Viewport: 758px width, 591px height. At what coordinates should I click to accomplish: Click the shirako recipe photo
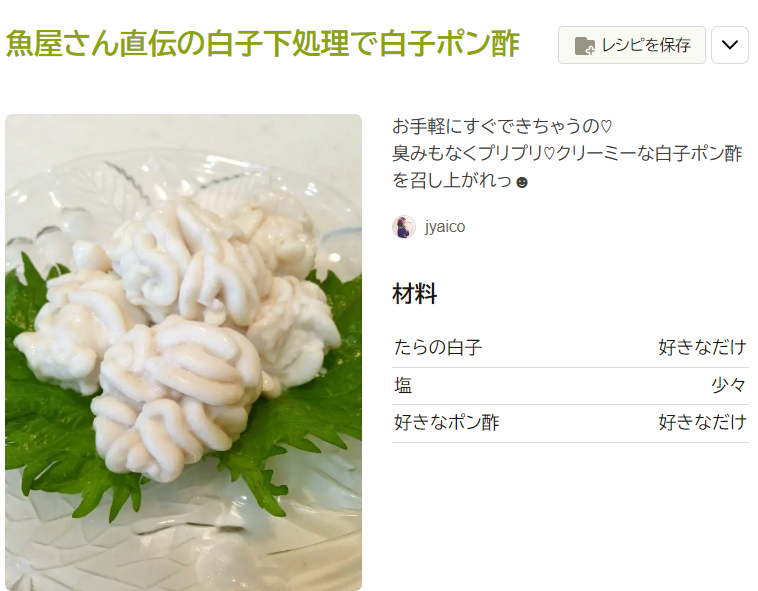(184, 352)
